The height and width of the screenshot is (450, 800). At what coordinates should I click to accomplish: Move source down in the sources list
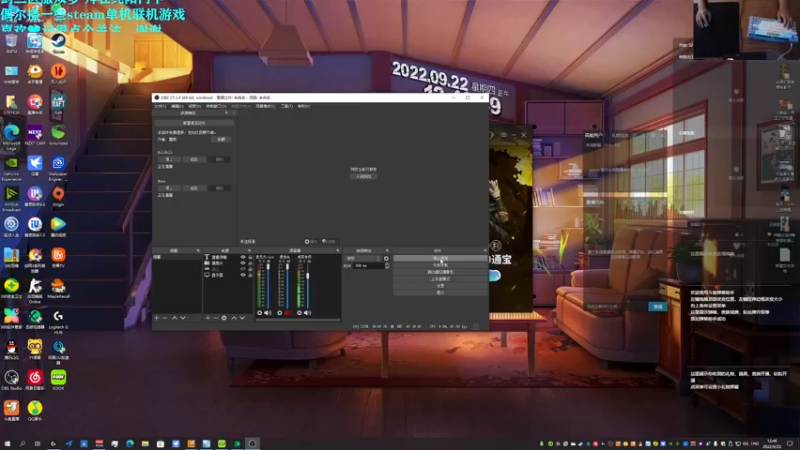click(242, 318)
